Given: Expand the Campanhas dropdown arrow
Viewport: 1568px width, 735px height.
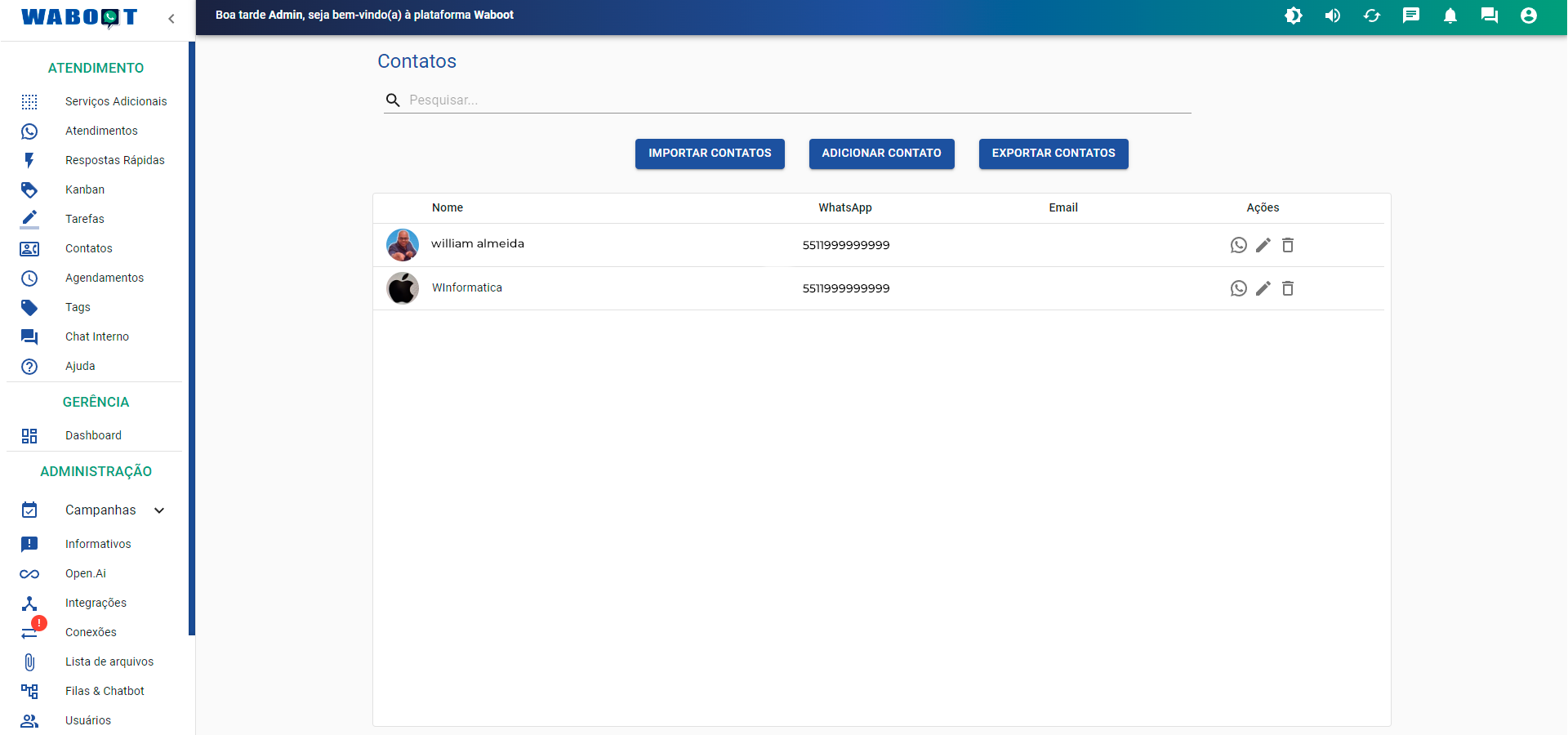Looking at the screenshot, I should 159,510.
